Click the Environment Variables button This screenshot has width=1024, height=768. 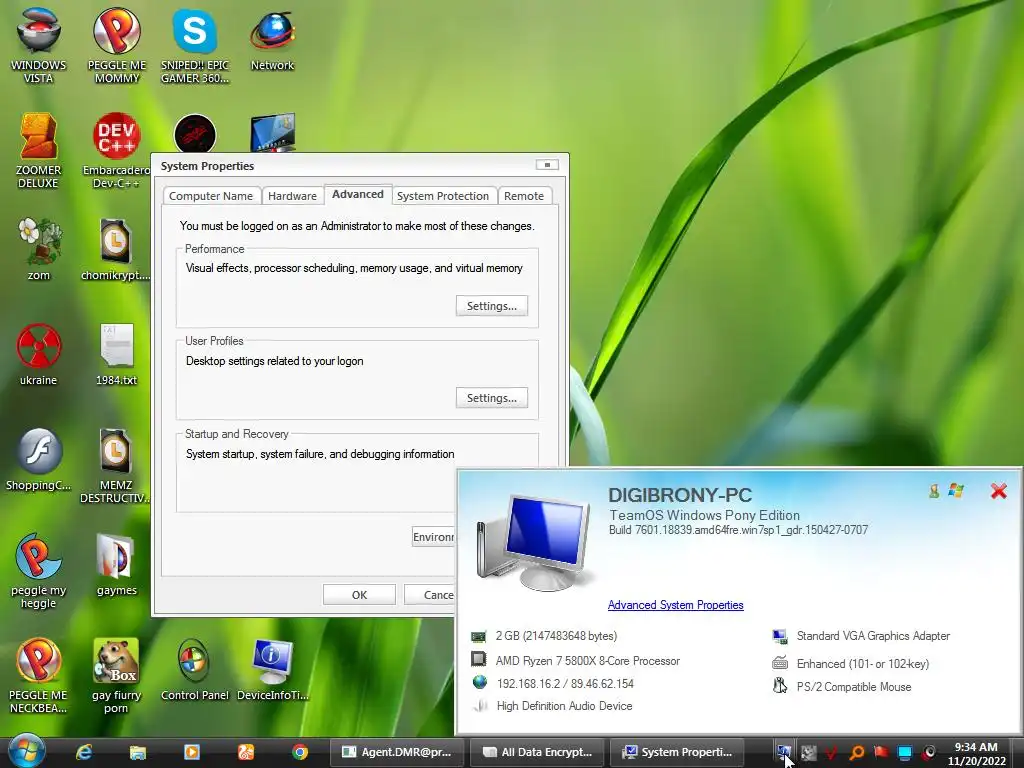434,537
